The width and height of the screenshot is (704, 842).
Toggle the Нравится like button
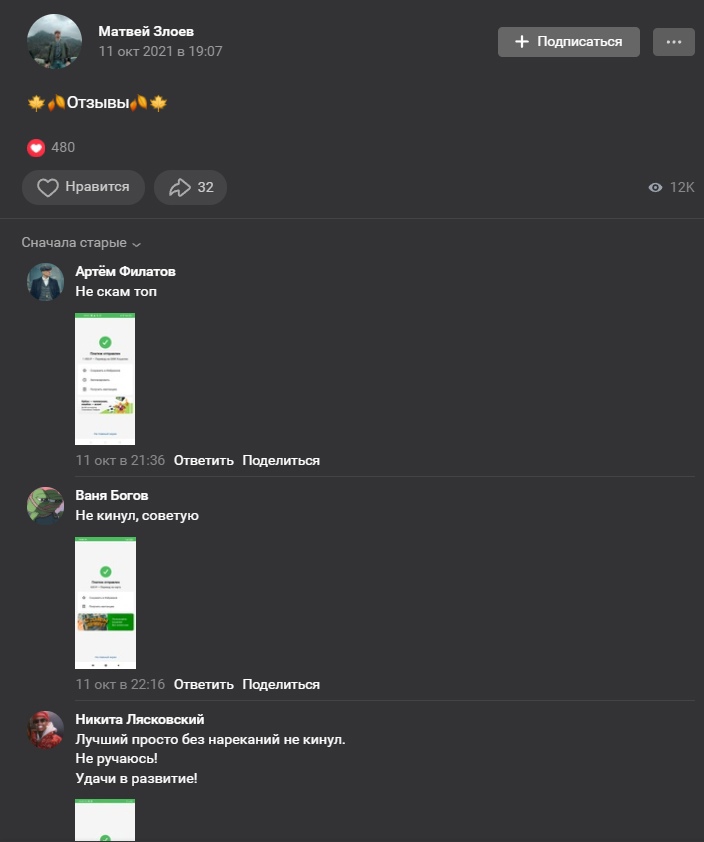pyautogui.click(x=83, y=187)
